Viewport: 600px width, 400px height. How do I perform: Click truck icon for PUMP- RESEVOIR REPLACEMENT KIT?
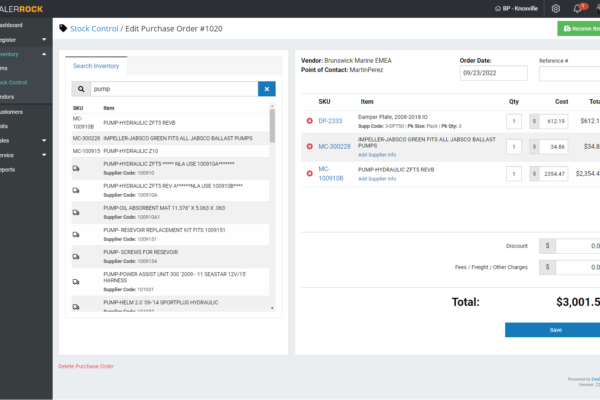(x=76, y=235)
